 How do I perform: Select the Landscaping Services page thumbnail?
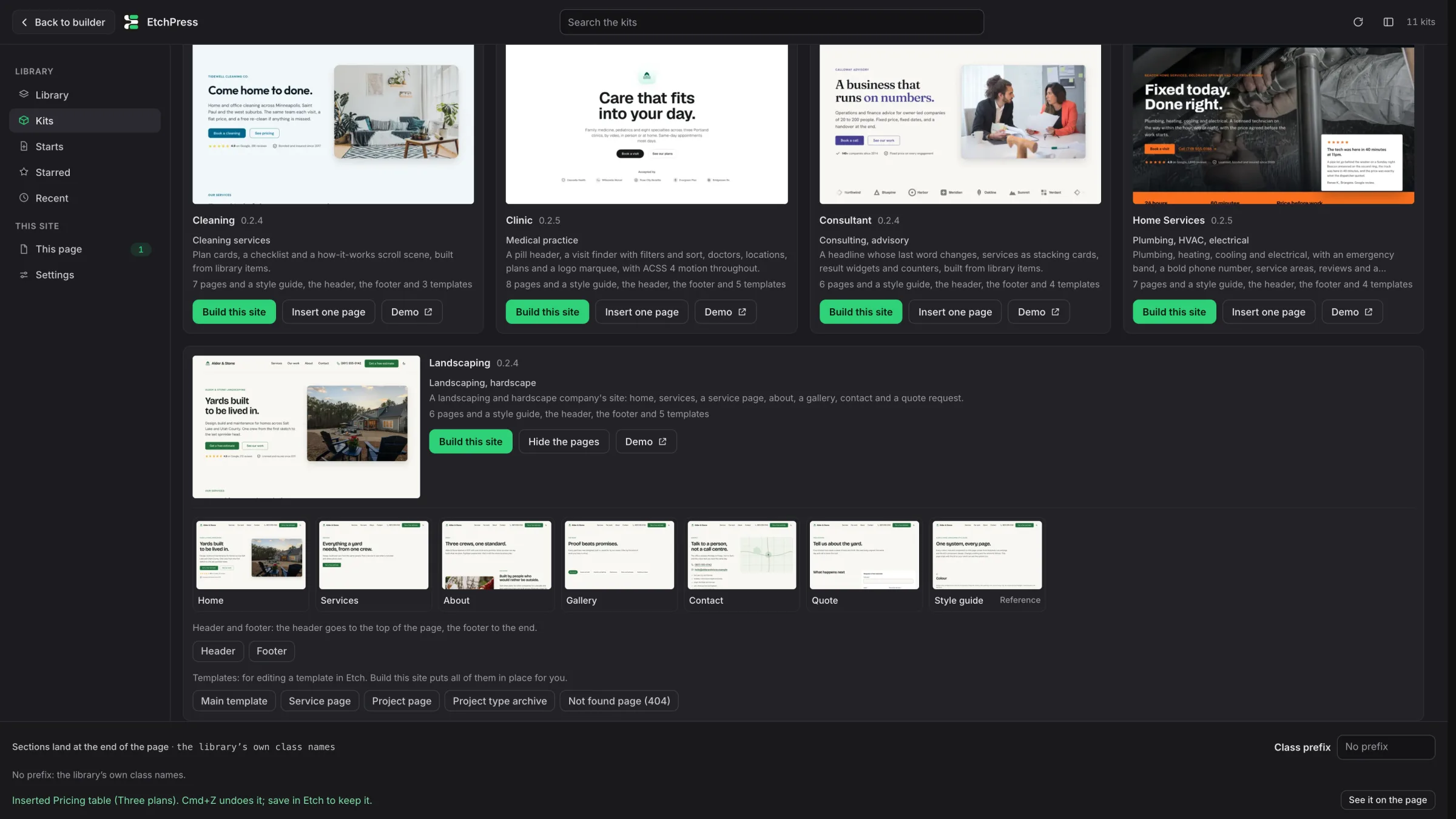(x=374, y=555)
